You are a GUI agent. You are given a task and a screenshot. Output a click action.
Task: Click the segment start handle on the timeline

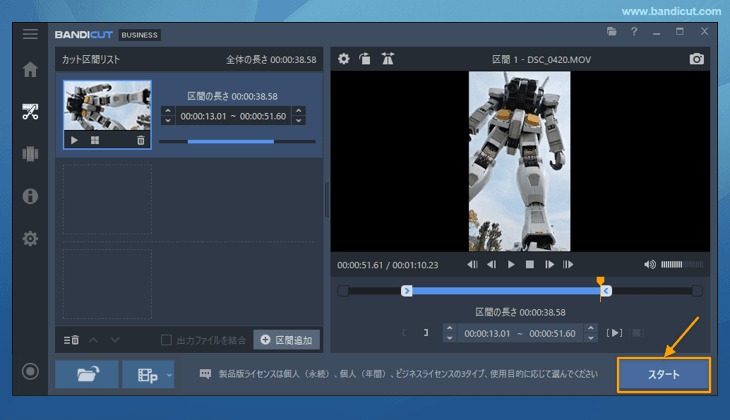406,291
